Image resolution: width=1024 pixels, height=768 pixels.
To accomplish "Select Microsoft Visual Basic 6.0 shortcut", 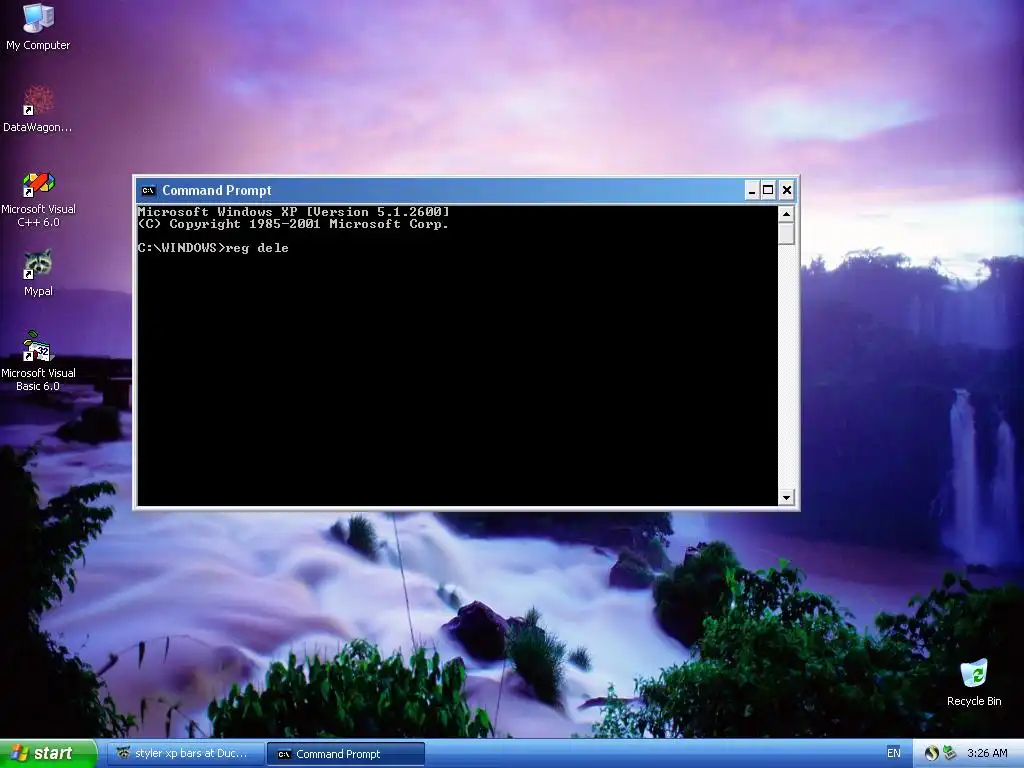I will (x=38, y=360).
